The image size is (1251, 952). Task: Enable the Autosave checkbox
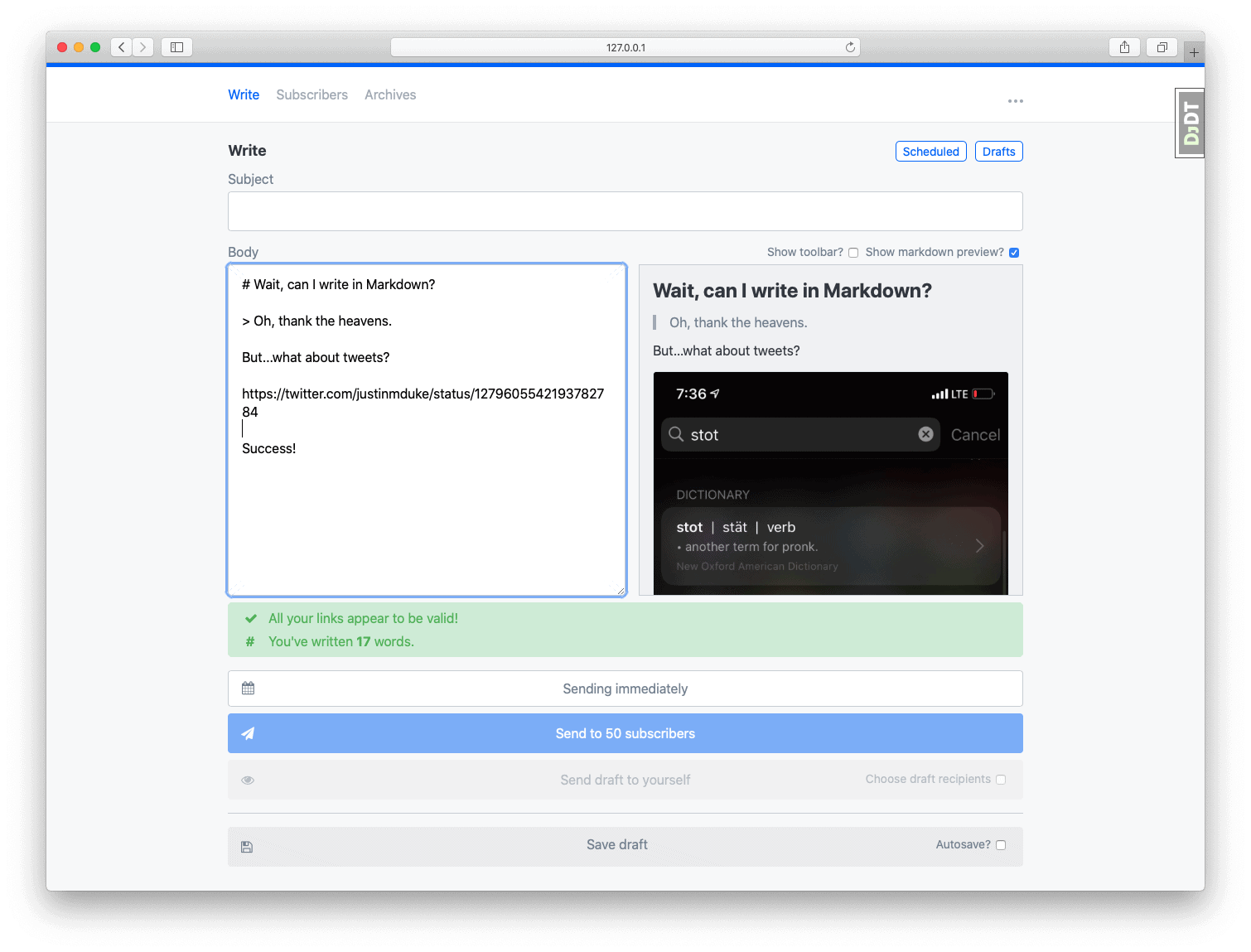pos(1001,845)
